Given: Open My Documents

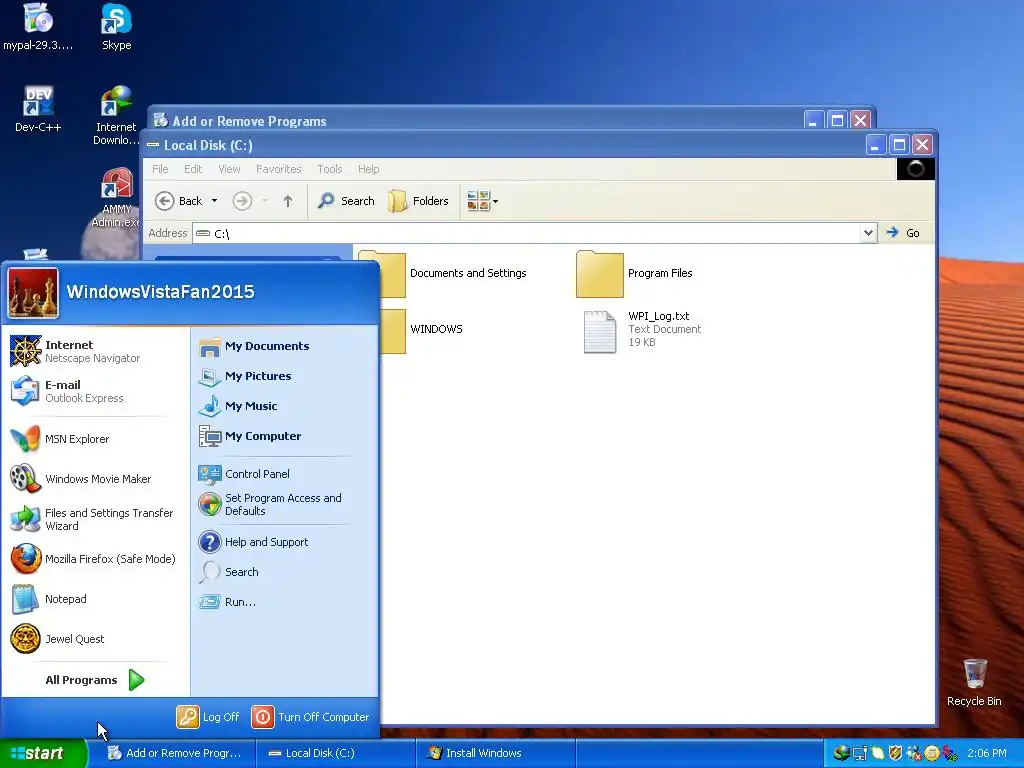Looking at the screenshot, I should point(254,346).
